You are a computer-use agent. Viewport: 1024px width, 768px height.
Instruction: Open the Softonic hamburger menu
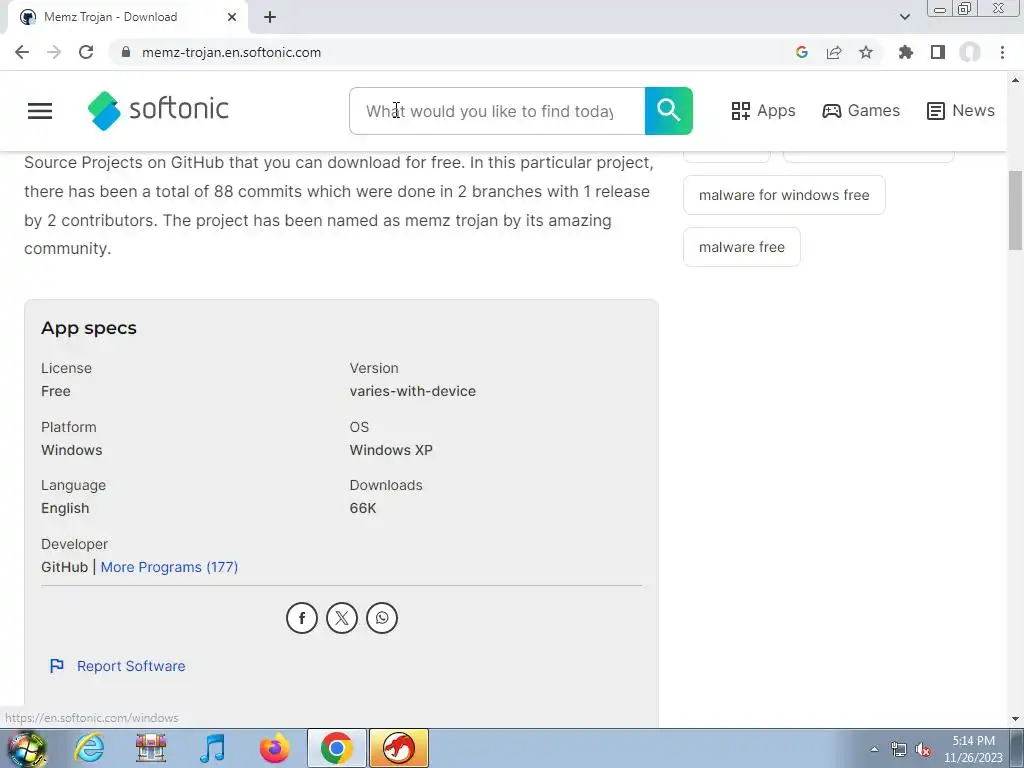[x=40, y=111]
